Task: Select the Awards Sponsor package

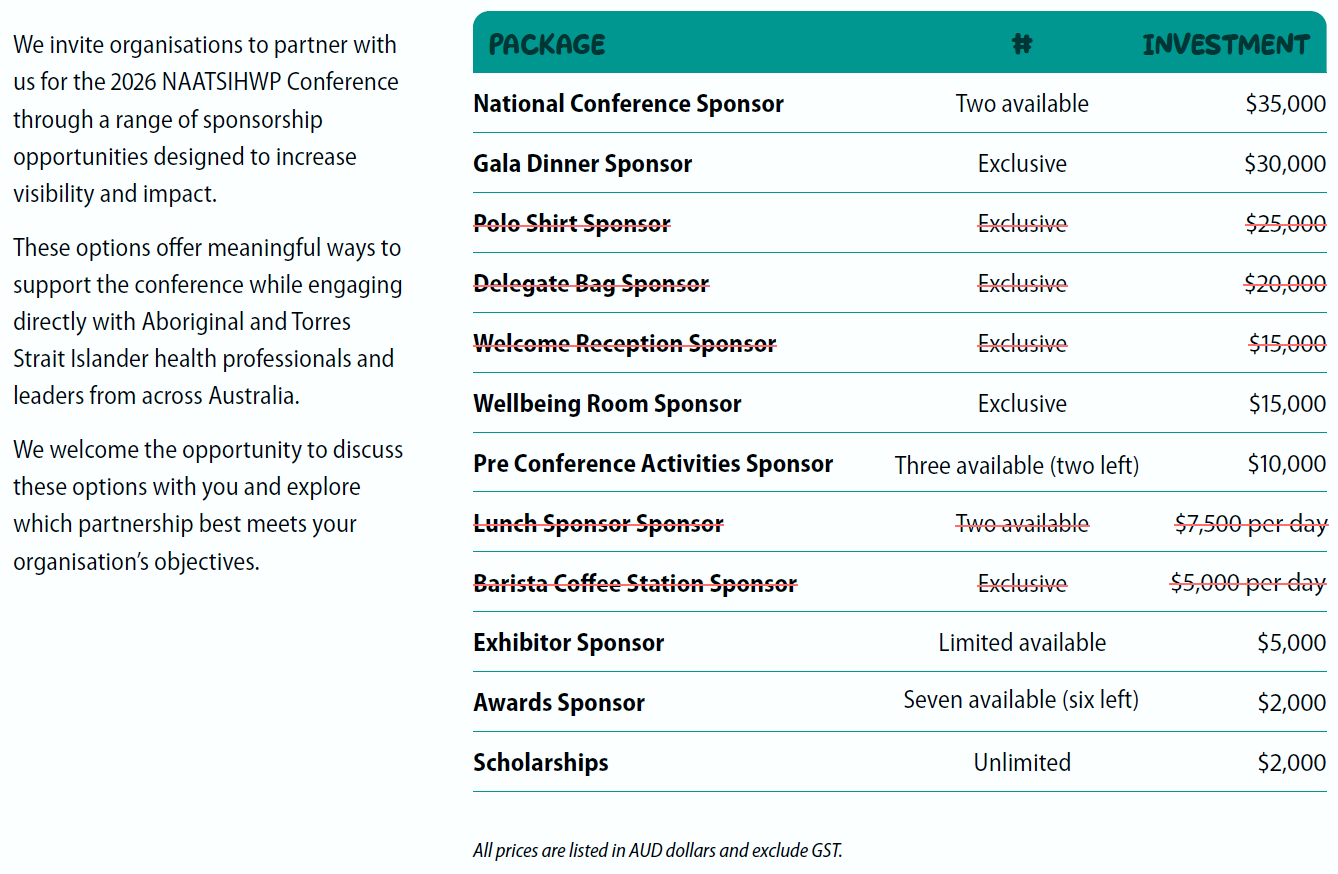Action: pyautogui.click(x=559, y=703)
